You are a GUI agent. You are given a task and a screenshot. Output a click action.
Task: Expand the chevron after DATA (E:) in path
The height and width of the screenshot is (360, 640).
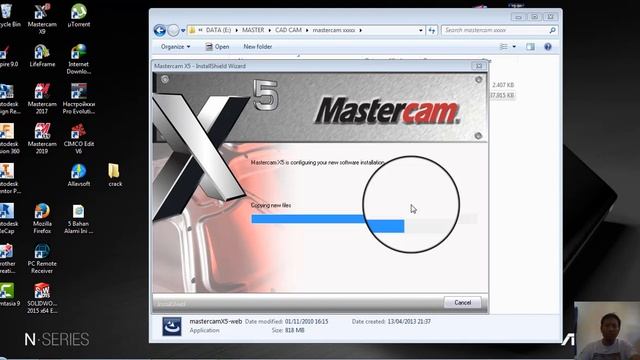click(237, 30)
